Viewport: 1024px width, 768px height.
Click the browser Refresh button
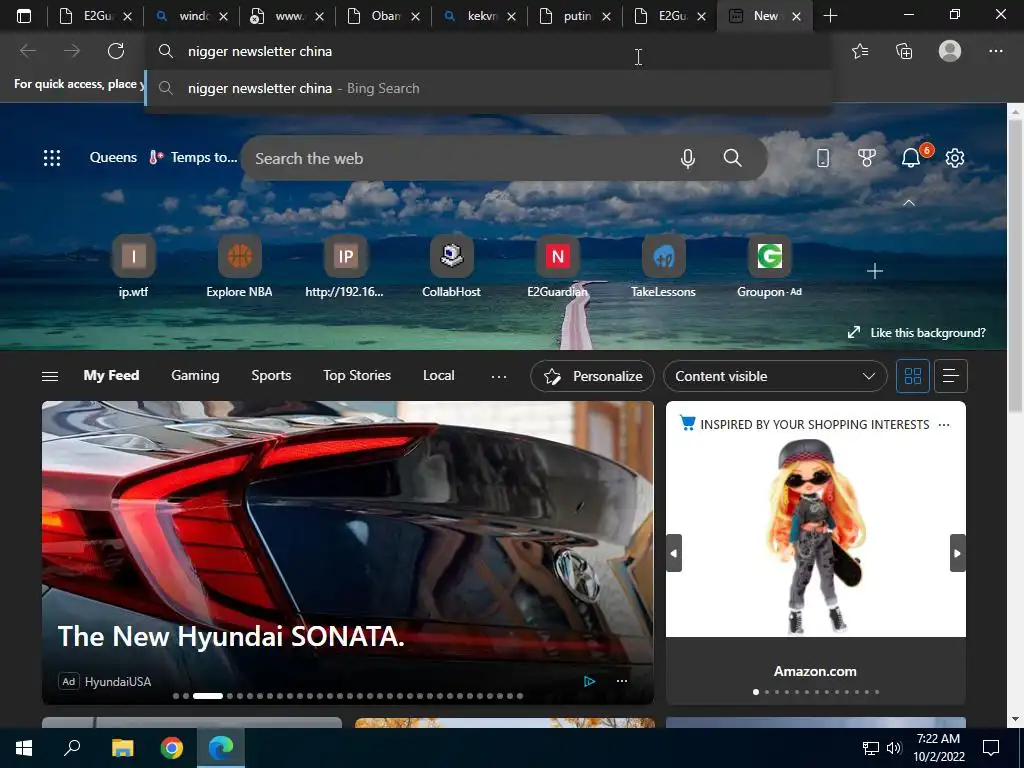[x=116, y=51]
